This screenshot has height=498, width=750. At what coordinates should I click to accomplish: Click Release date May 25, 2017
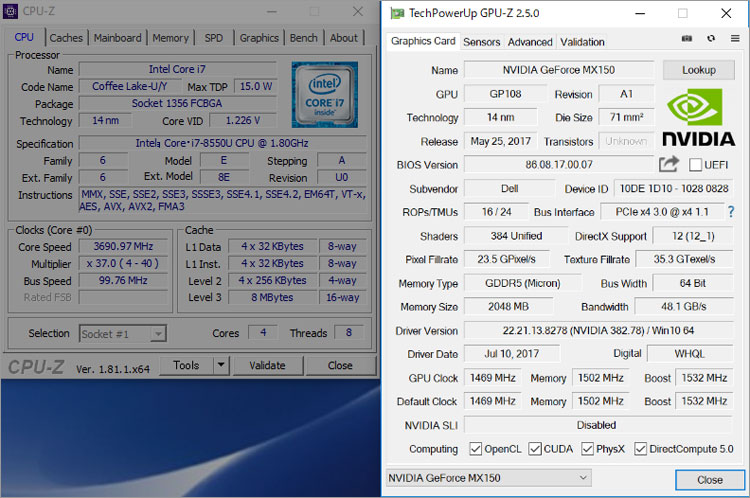coord(500,141)
